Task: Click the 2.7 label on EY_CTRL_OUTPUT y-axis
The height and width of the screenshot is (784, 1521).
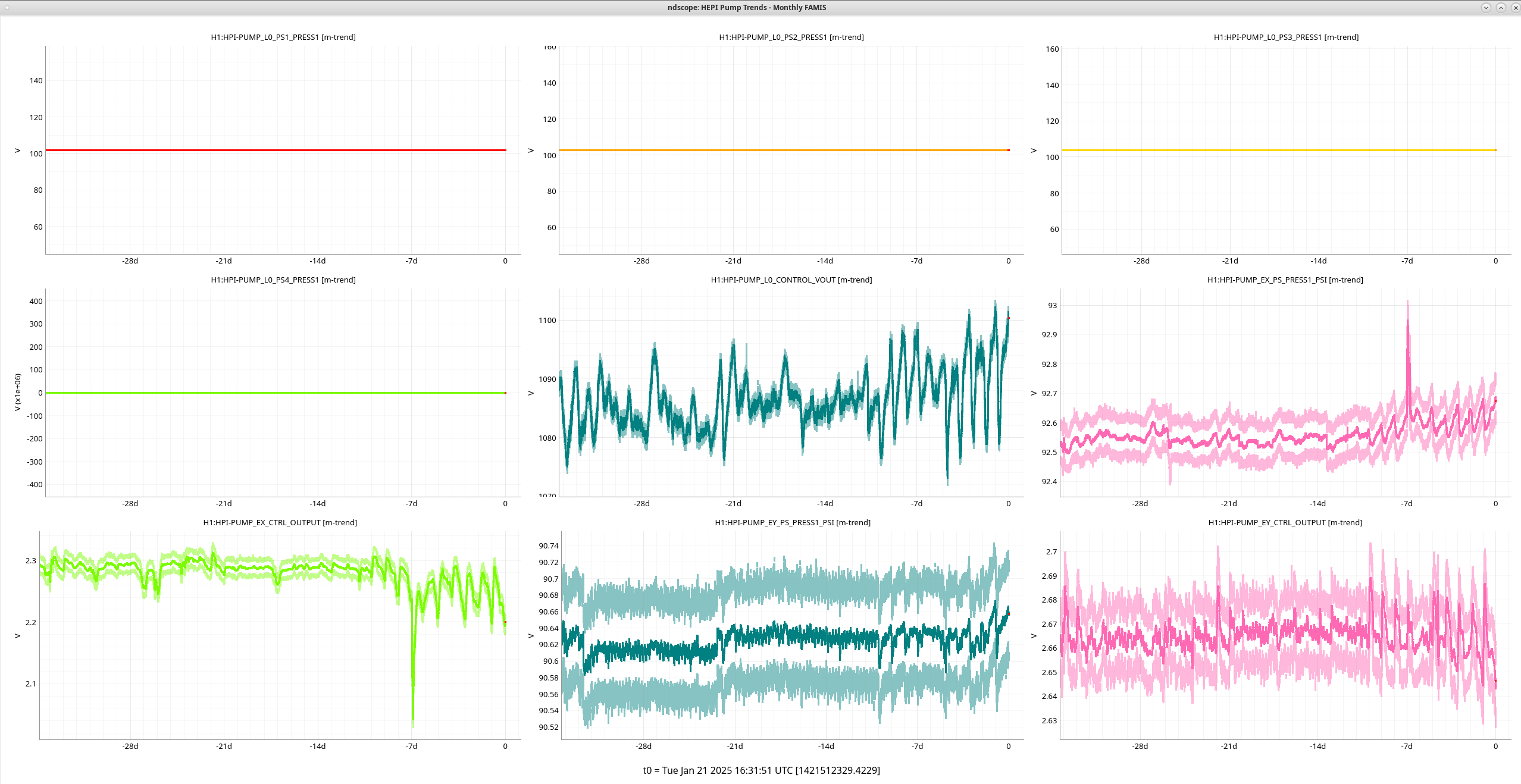Action: tap(1051, 551)
